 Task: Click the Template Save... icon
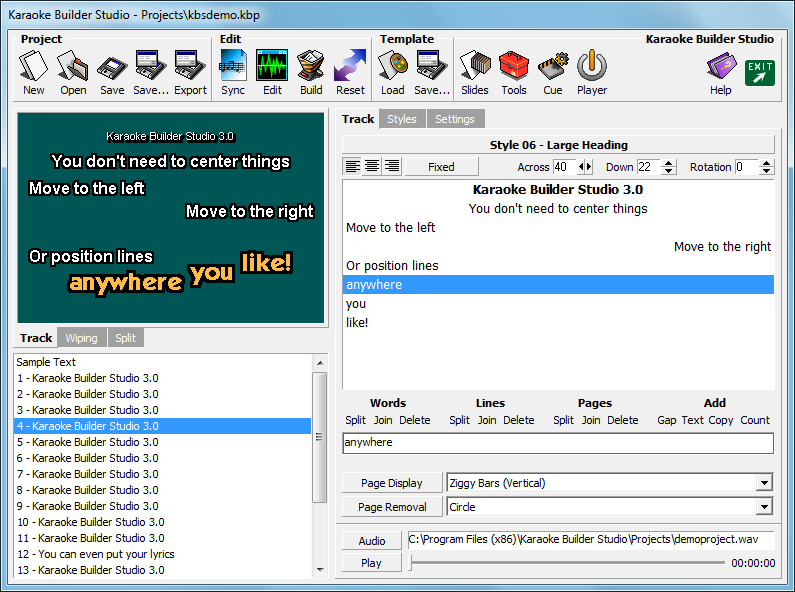(432, 73)
